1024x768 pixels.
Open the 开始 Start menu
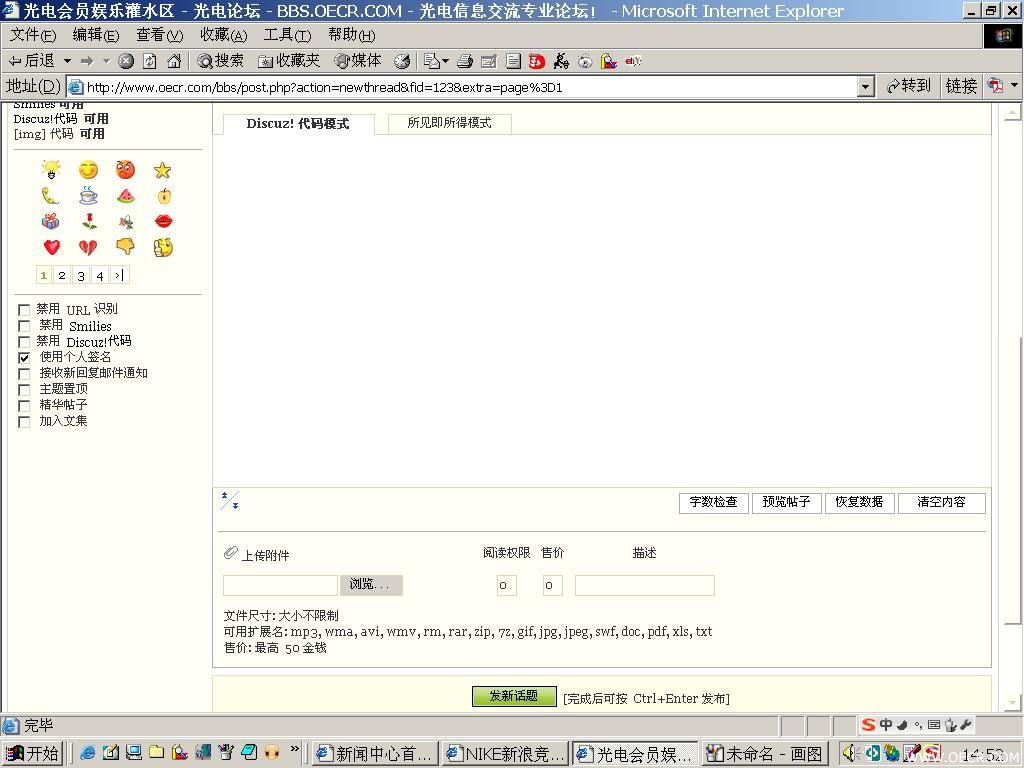32,754
